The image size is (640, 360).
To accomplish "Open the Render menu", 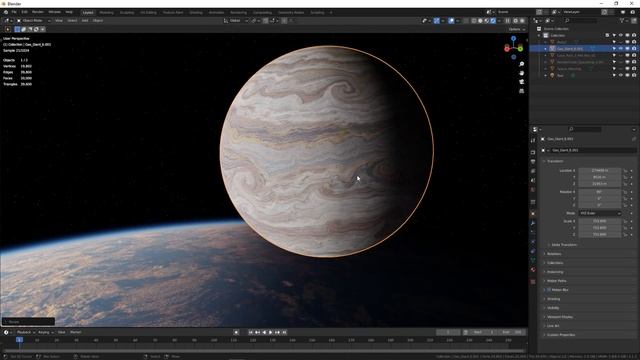I will (38, 12).
